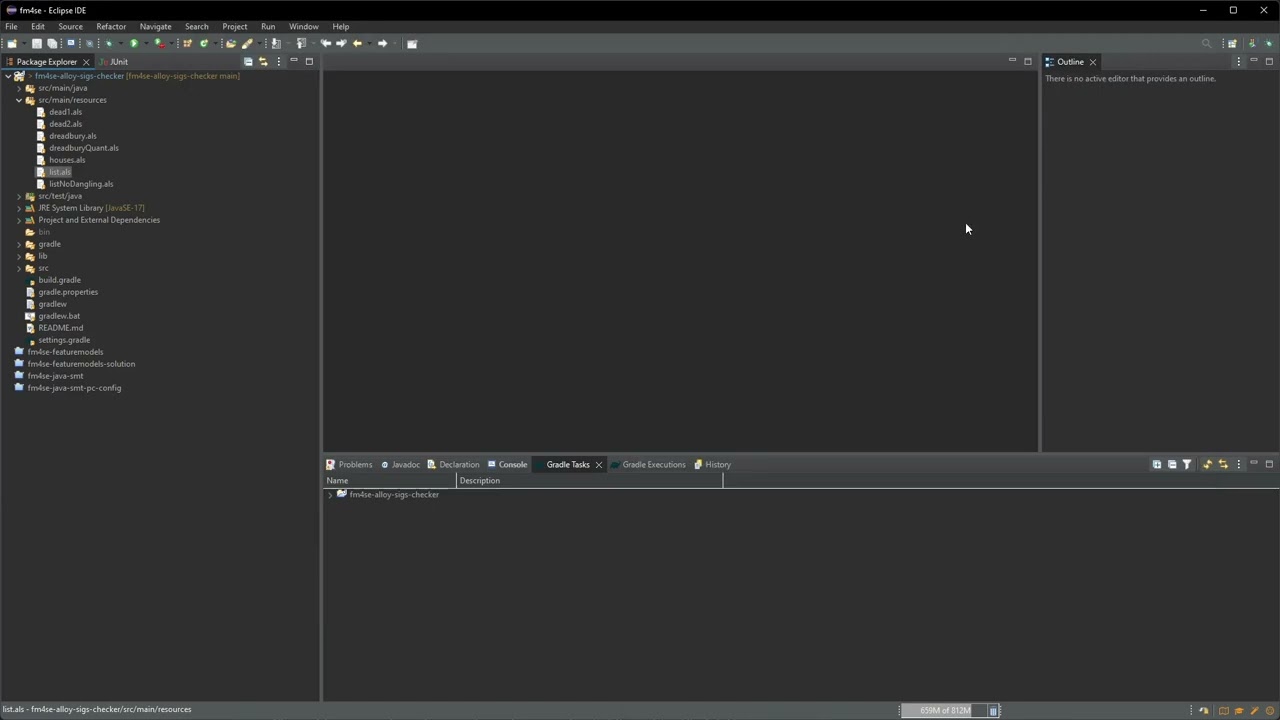The image size is (1280, 720).
Task: Select dreadbury.als file
Action: [72, 136]
